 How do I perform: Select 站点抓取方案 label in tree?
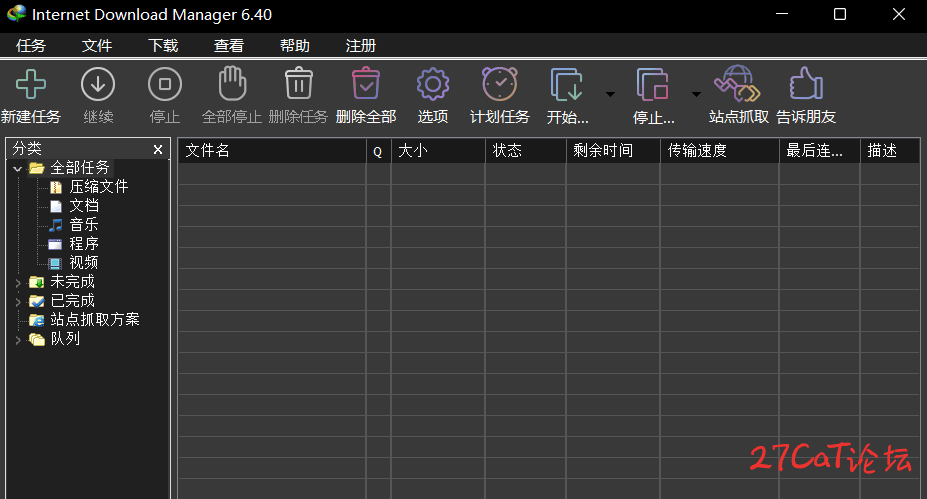coord(95,319)
